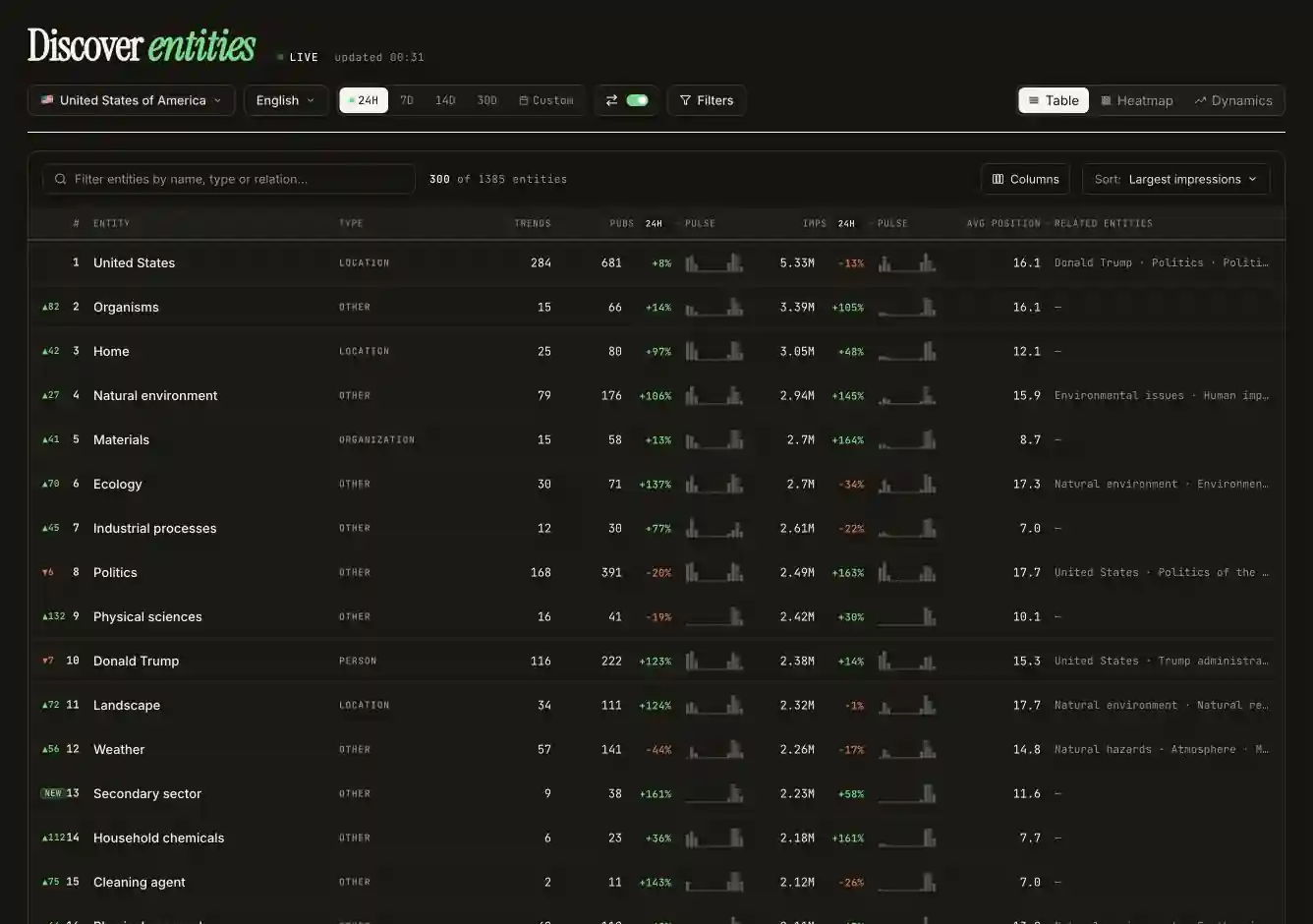
Task: Focus the filter entities search field
Action: (x=229, y=179)
